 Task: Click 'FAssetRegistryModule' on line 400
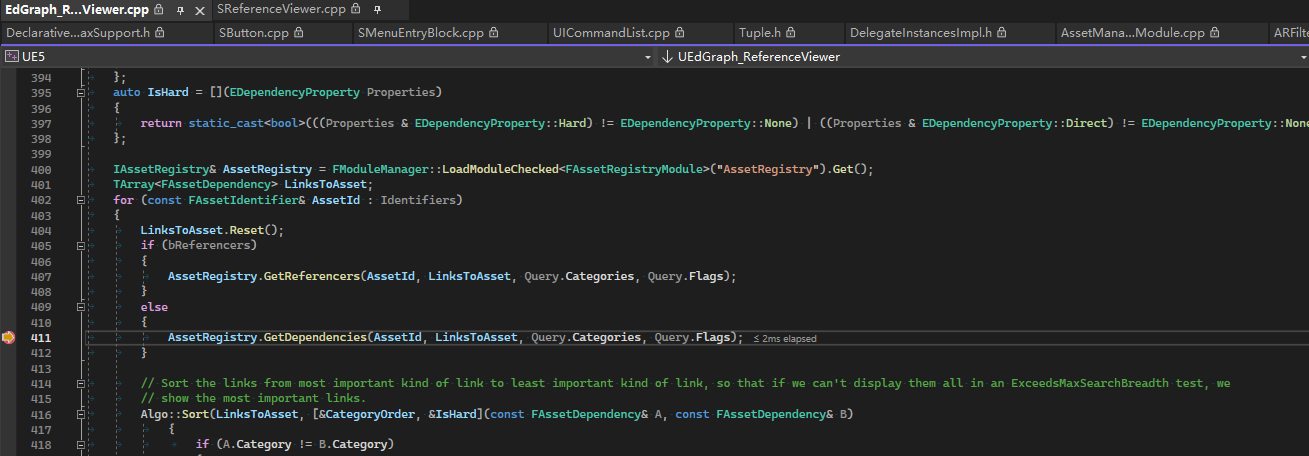pyautogui.click(x=634, y=170)
